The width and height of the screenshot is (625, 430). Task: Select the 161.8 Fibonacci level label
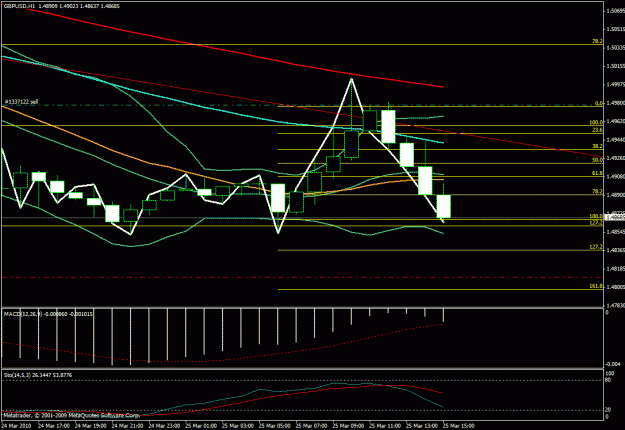coord(596,287)
